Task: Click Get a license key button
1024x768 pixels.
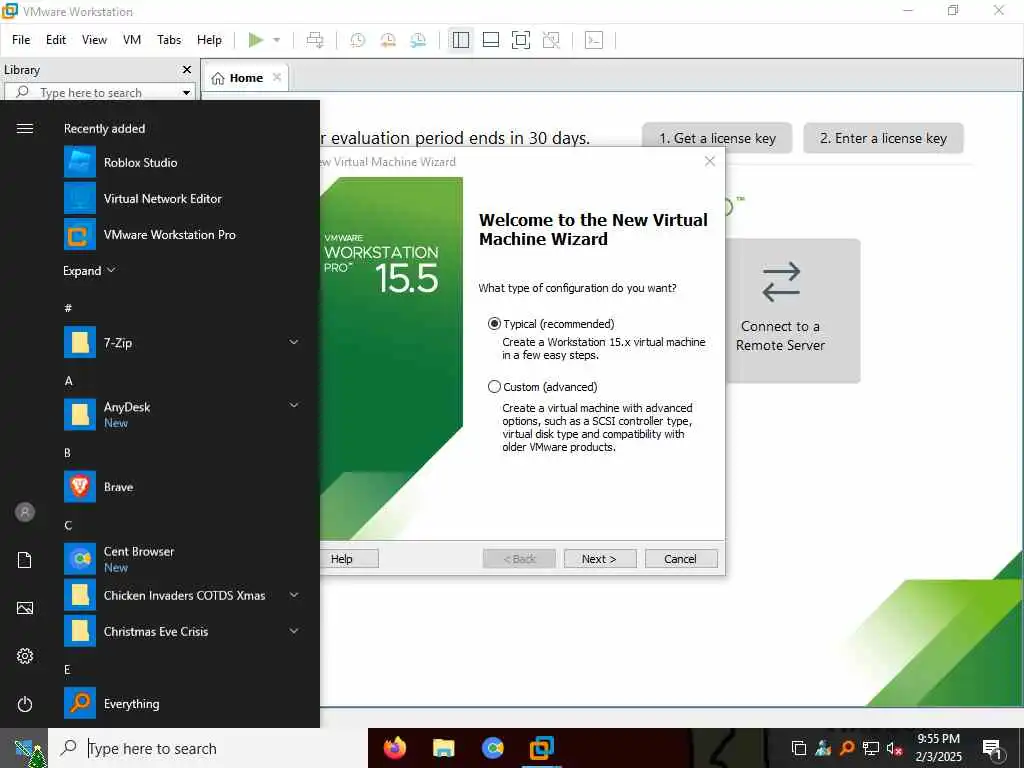Action: coord(717,138)
